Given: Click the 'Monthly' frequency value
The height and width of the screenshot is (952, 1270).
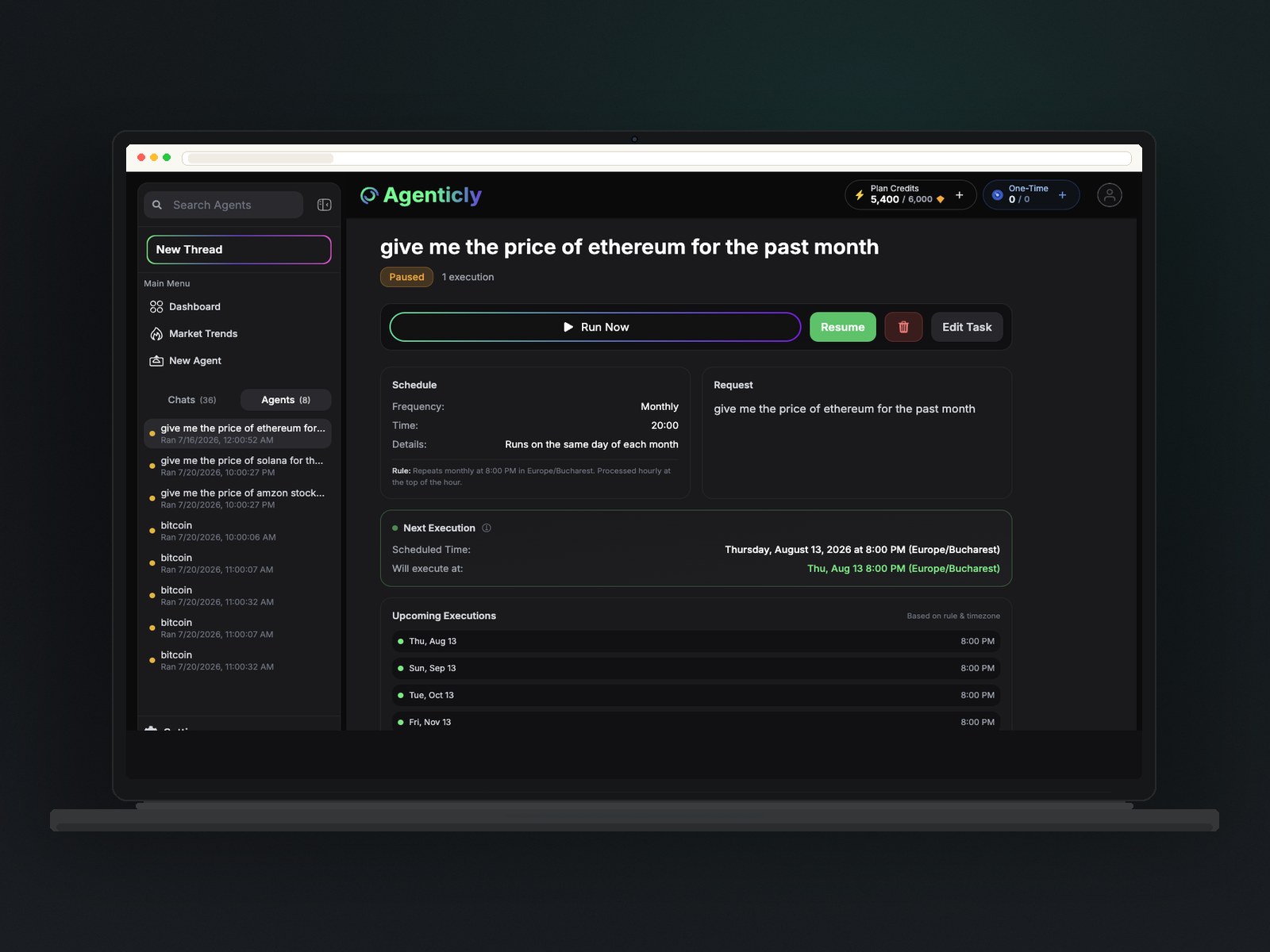Looking at the screenshot, I should (x=660, y=407).
